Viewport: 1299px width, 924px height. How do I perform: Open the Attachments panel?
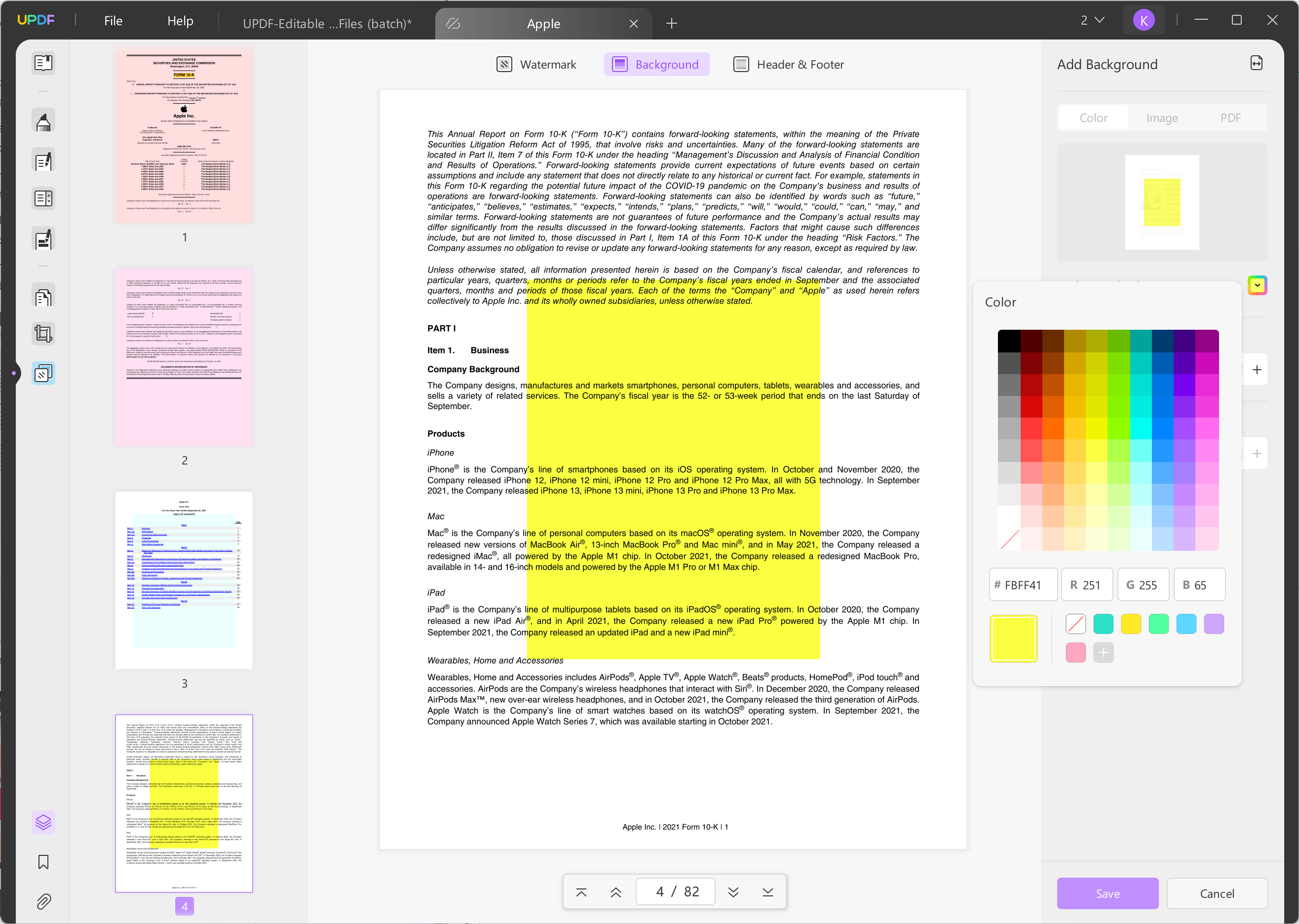pos(43,901)
